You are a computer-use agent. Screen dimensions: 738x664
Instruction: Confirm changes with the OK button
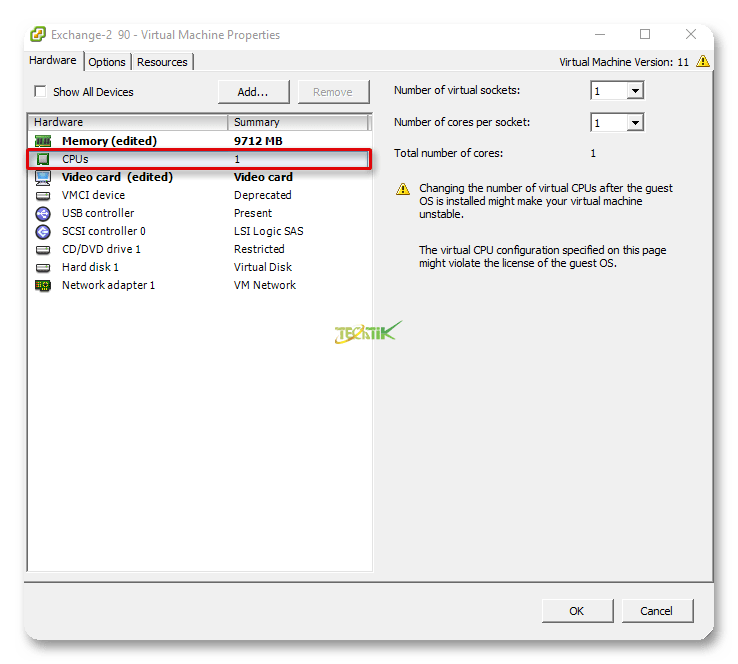(x=577, y=611)
